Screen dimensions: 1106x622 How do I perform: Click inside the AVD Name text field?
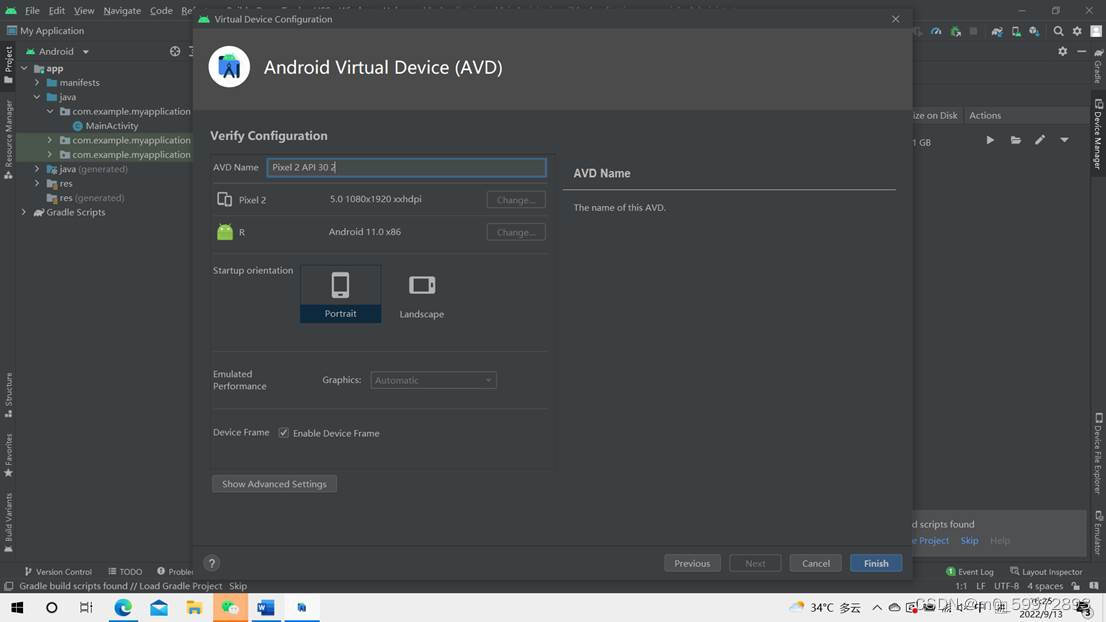coord(406,167)
